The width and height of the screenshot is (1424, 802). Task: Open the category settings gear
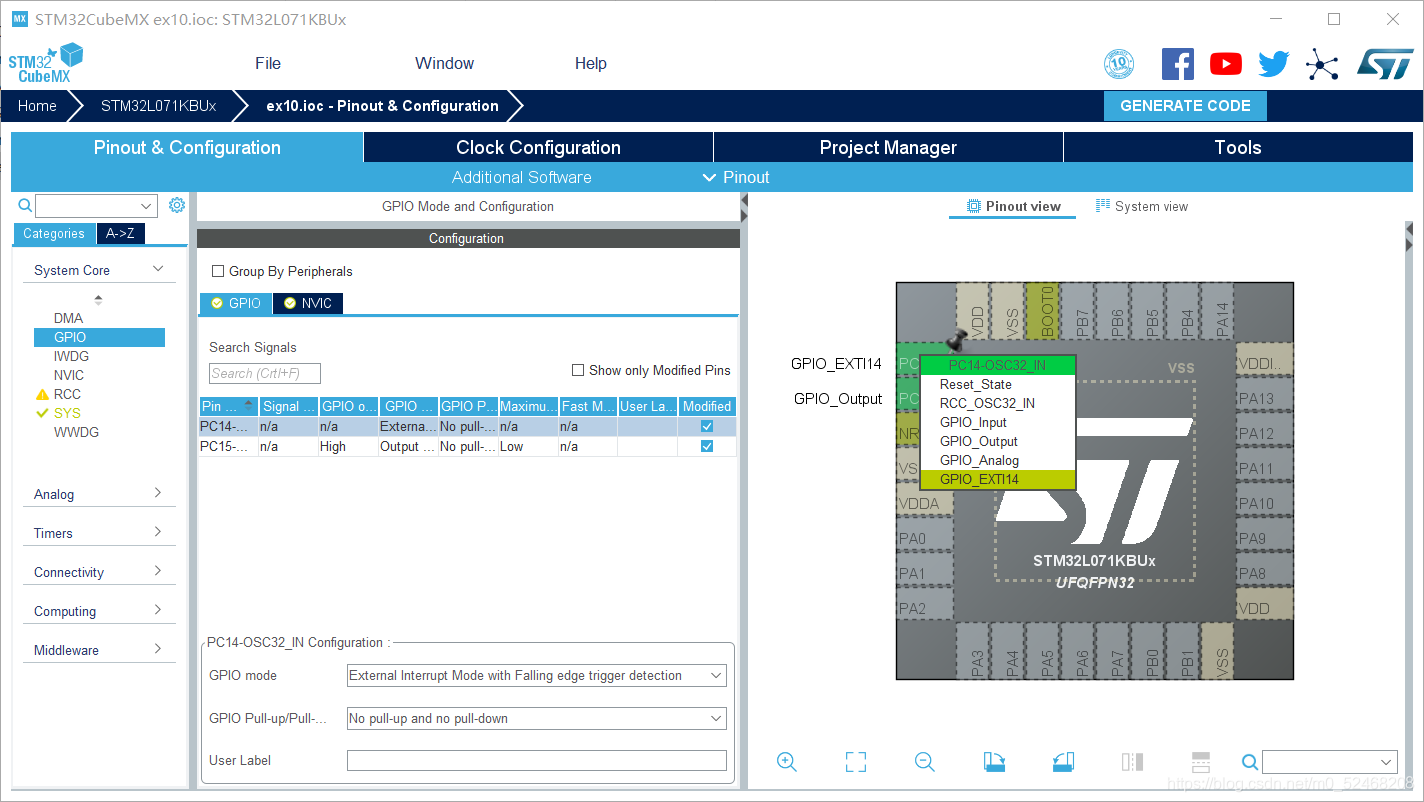click(177, 205)
